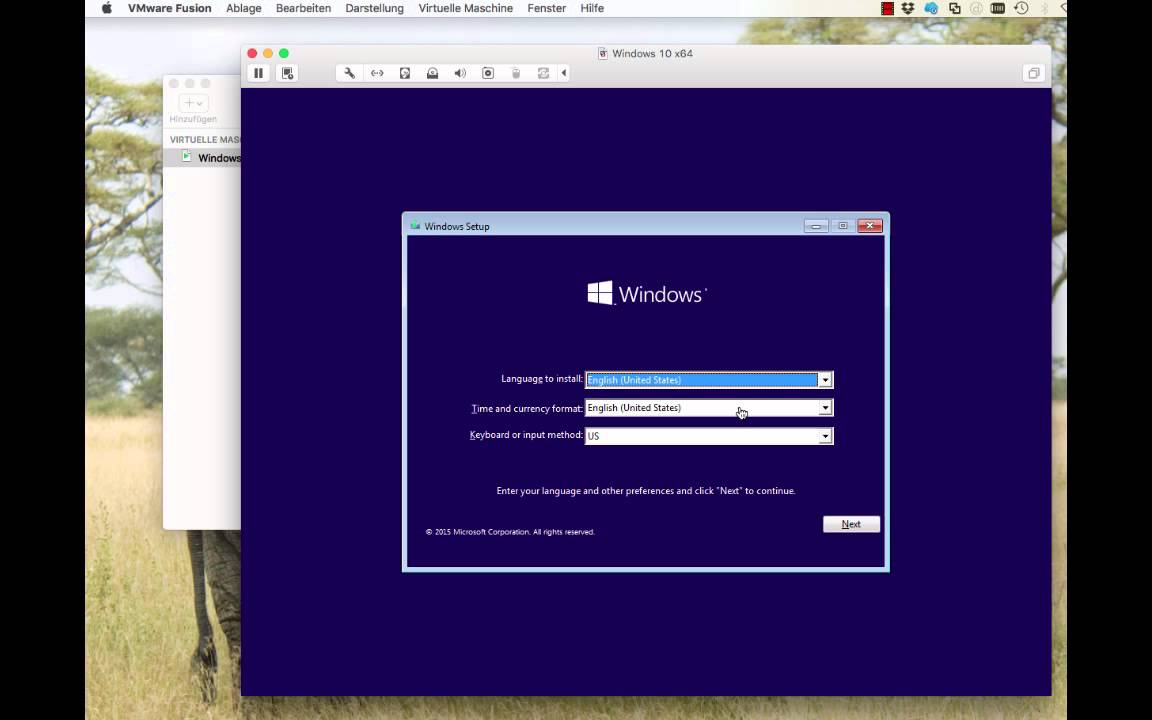Expand the Time and currency format dropdown
The image size is (1152, 720).
[825, 408]
